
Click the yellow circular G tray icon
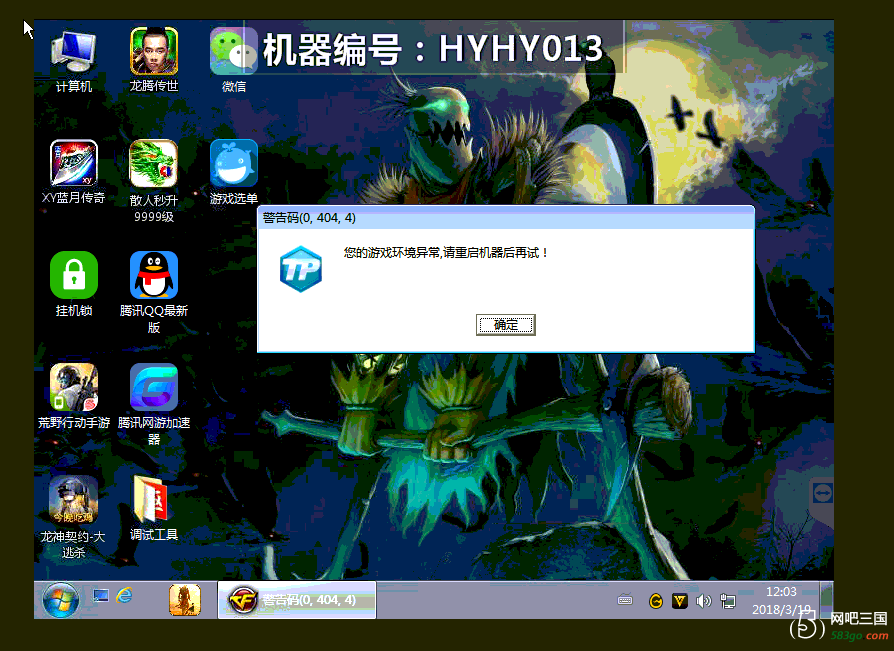click(656, 601)
